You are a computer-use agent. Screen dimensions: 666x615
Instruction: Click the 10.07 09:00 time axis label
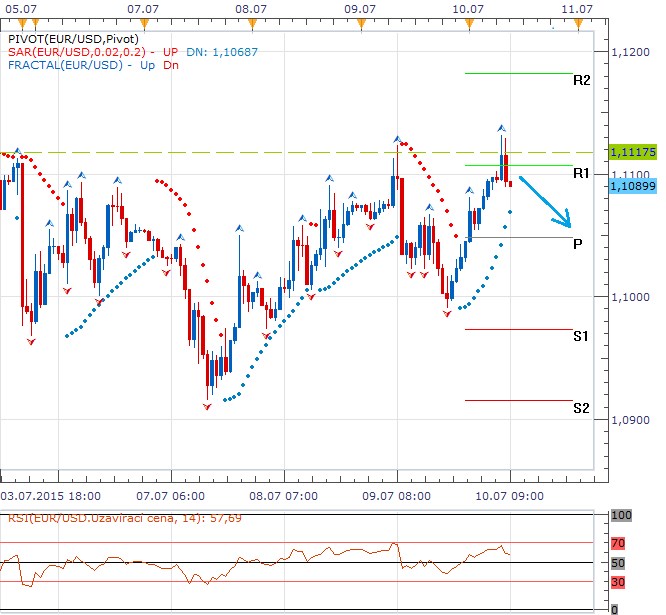click(509, 496)
